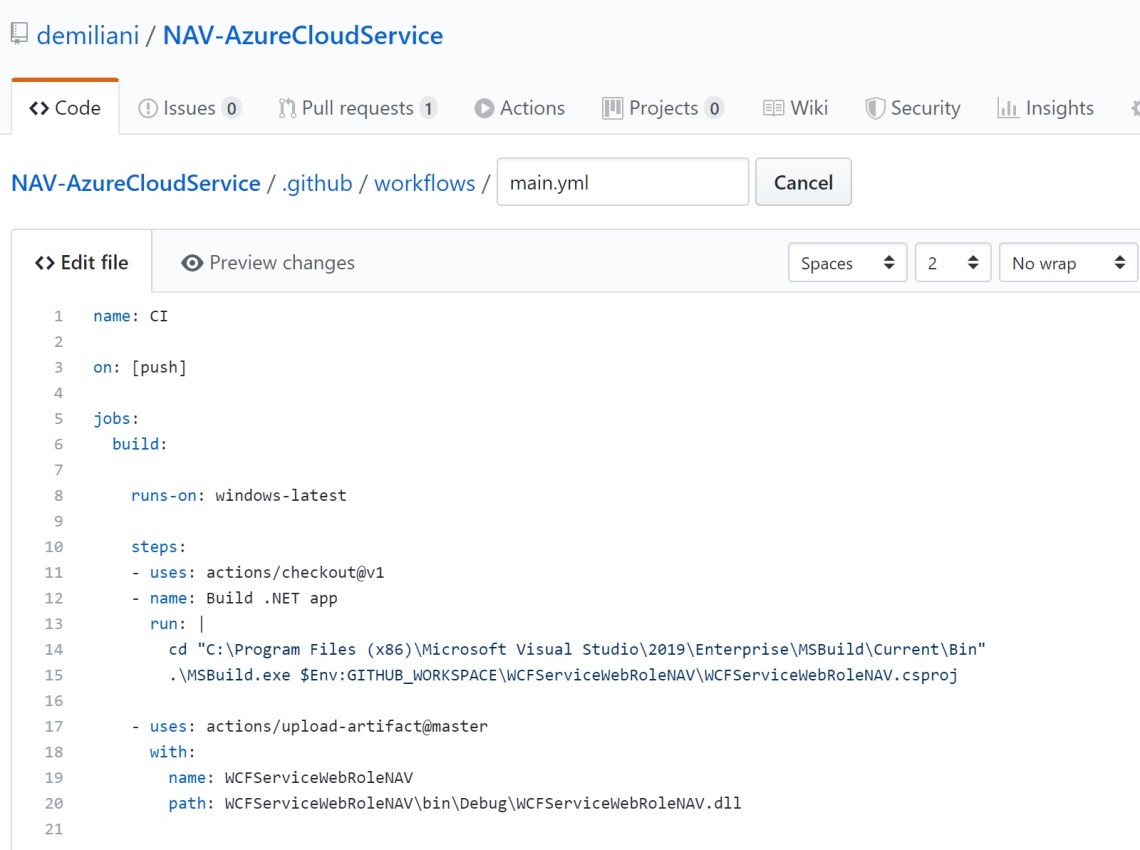Open the workflows breadcrumb link
This screenshot has width=1140, height=850.
pyautogui.click(x=424, y=183)
